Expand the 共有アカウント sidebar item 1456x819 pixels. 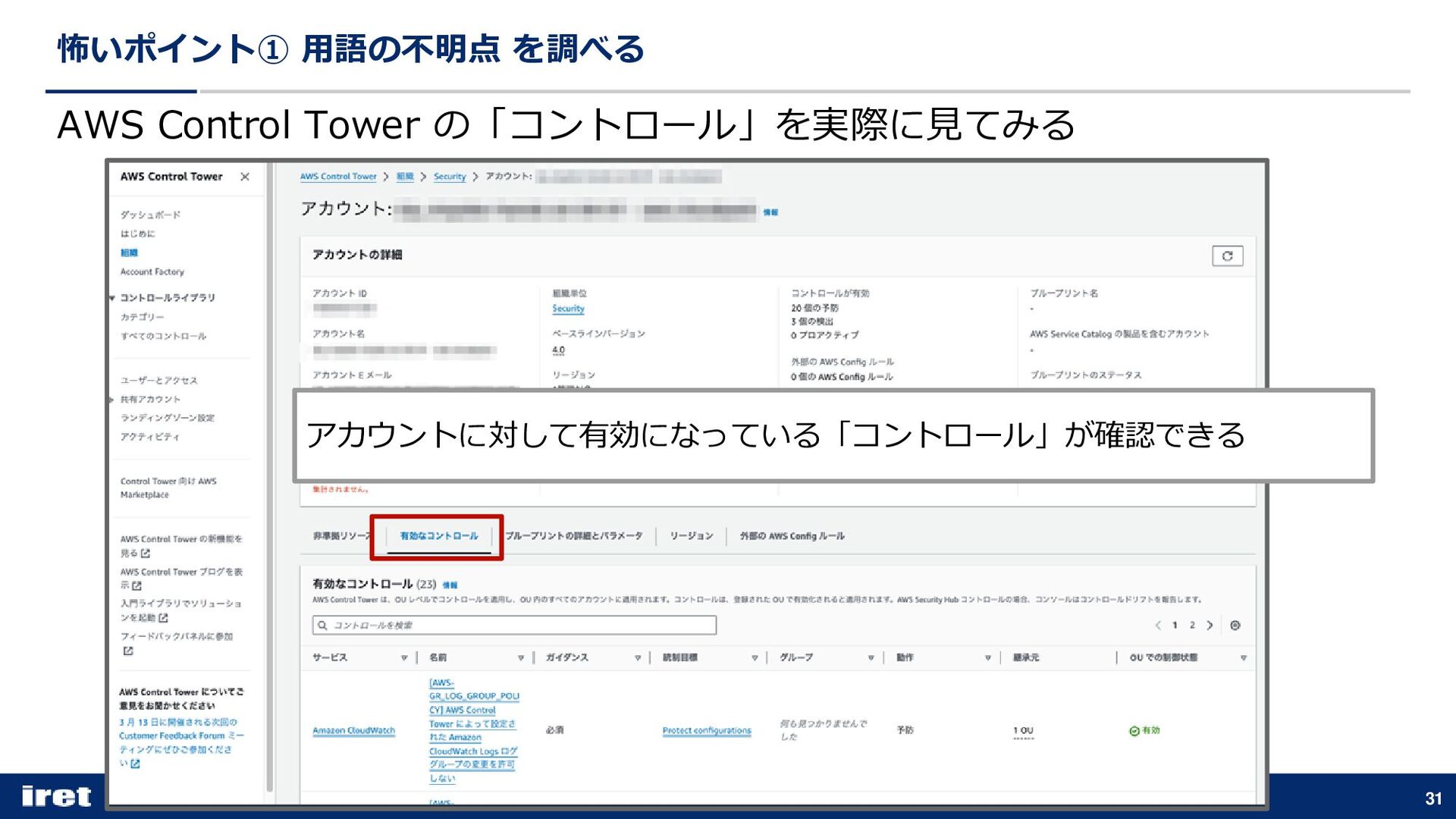coord(111,400)
